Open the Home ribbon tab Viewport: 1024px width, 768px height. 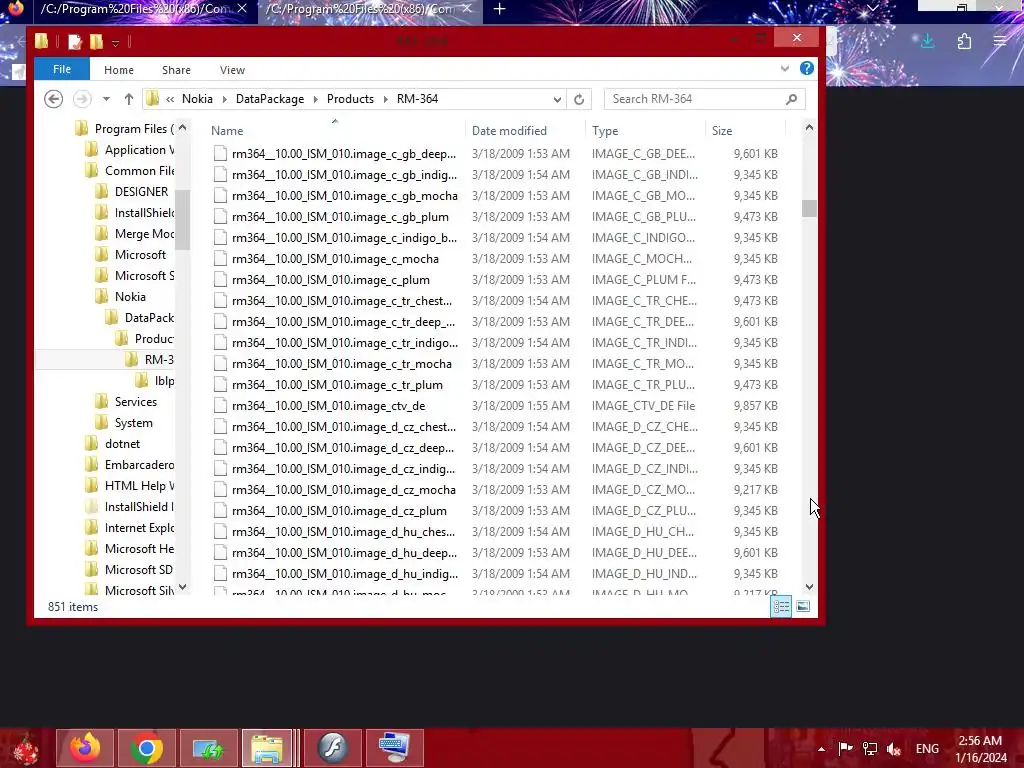(x=119, y=70)
